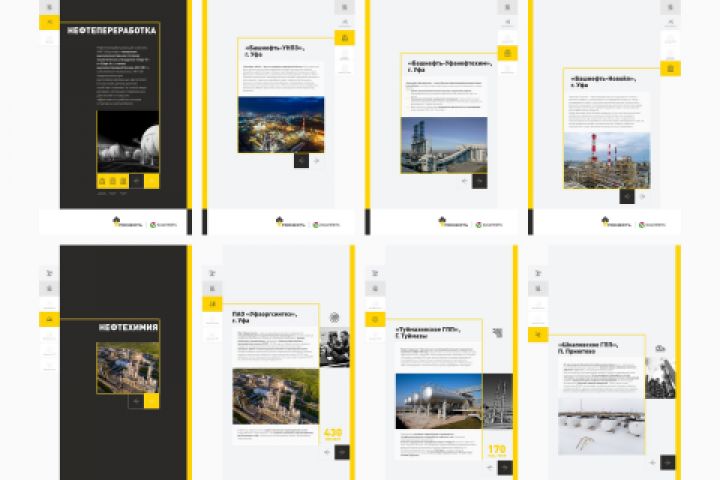Click the Rosneft logo on the Башнефть-УНПЗ screen
Viewport: 720px width, 480px height.
(x=291, y=222)
